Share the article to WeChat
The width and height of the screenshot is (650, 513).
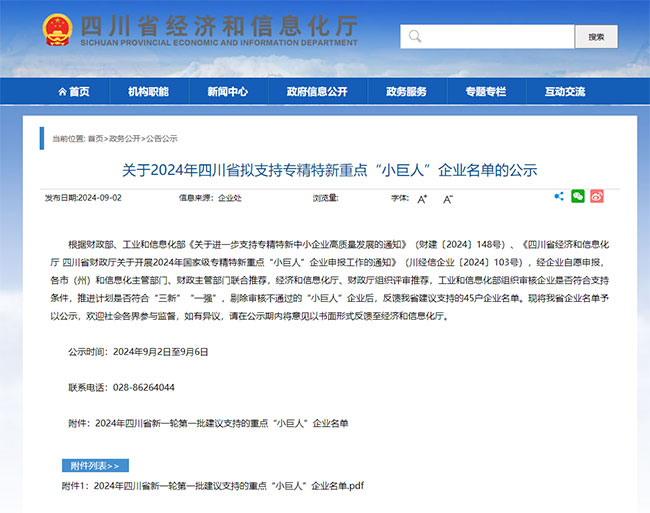(578, 197)
